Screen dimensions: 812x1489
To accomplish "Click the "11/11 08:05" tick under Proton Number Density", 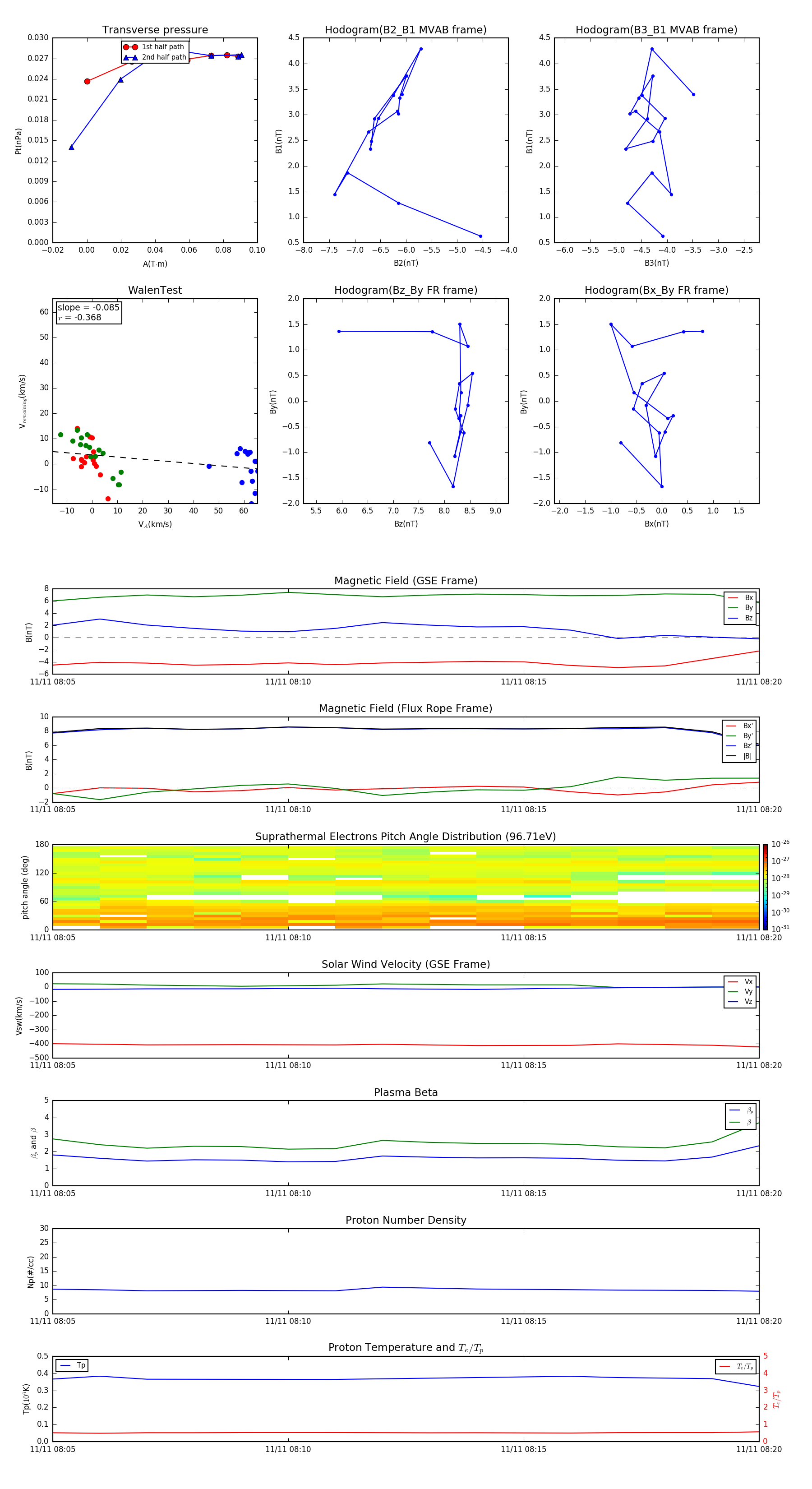I will [x=53, y=1321].
